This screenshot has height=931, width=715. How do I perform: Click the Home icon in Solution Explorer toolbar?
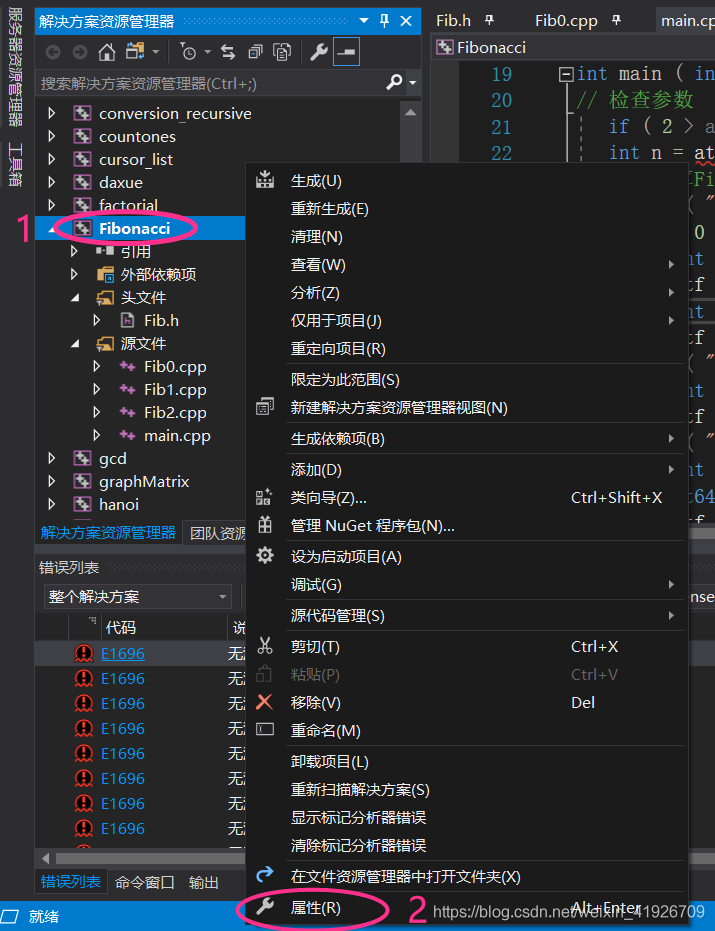[107, 52]
